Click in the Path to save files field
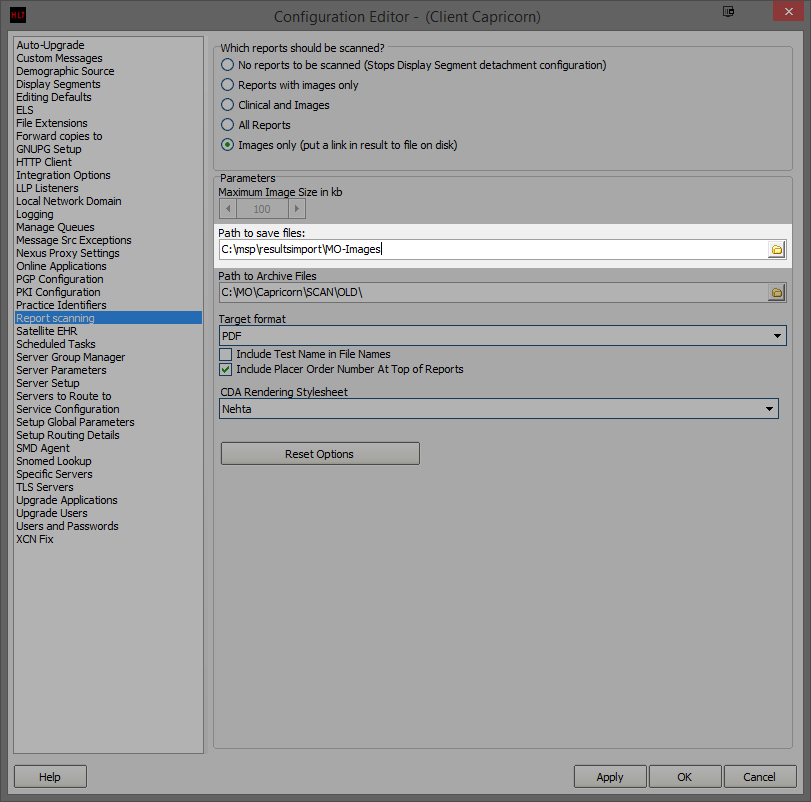The image size is (811, 802). tap(493, 249)
